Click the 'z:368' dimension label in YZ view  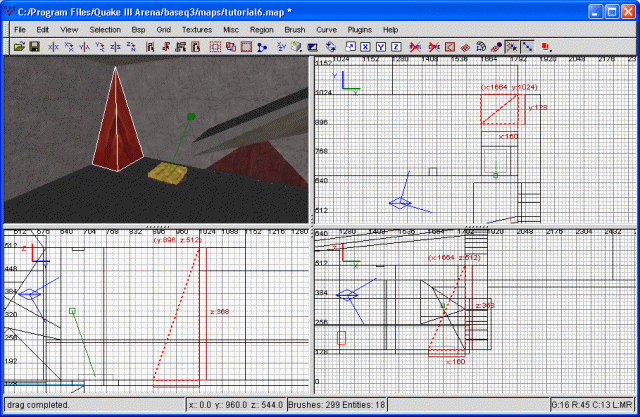220,312
